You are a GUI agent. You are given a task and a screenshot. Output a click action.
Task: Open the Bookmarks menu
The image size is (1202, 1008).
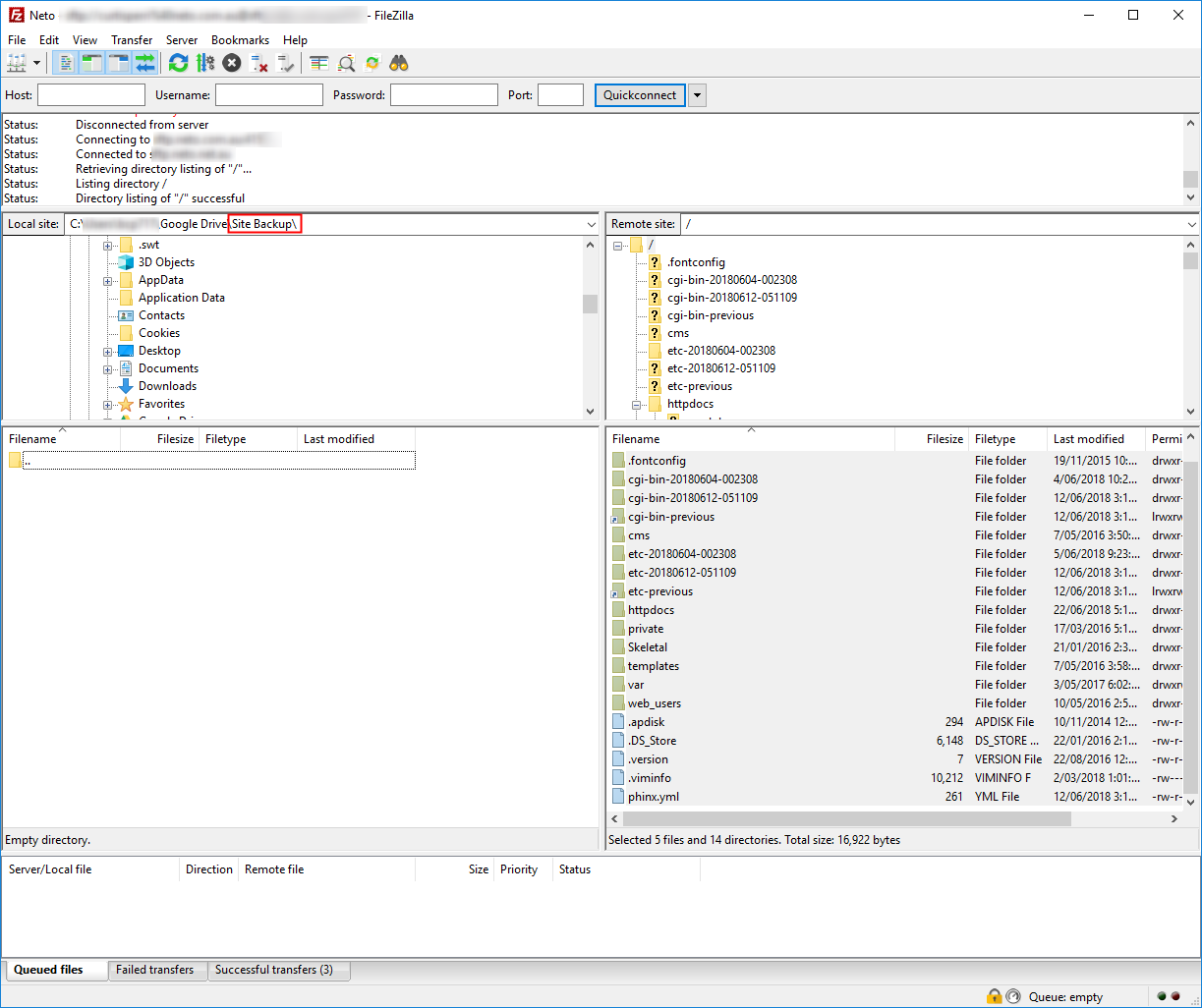click(x=240, y=40)
